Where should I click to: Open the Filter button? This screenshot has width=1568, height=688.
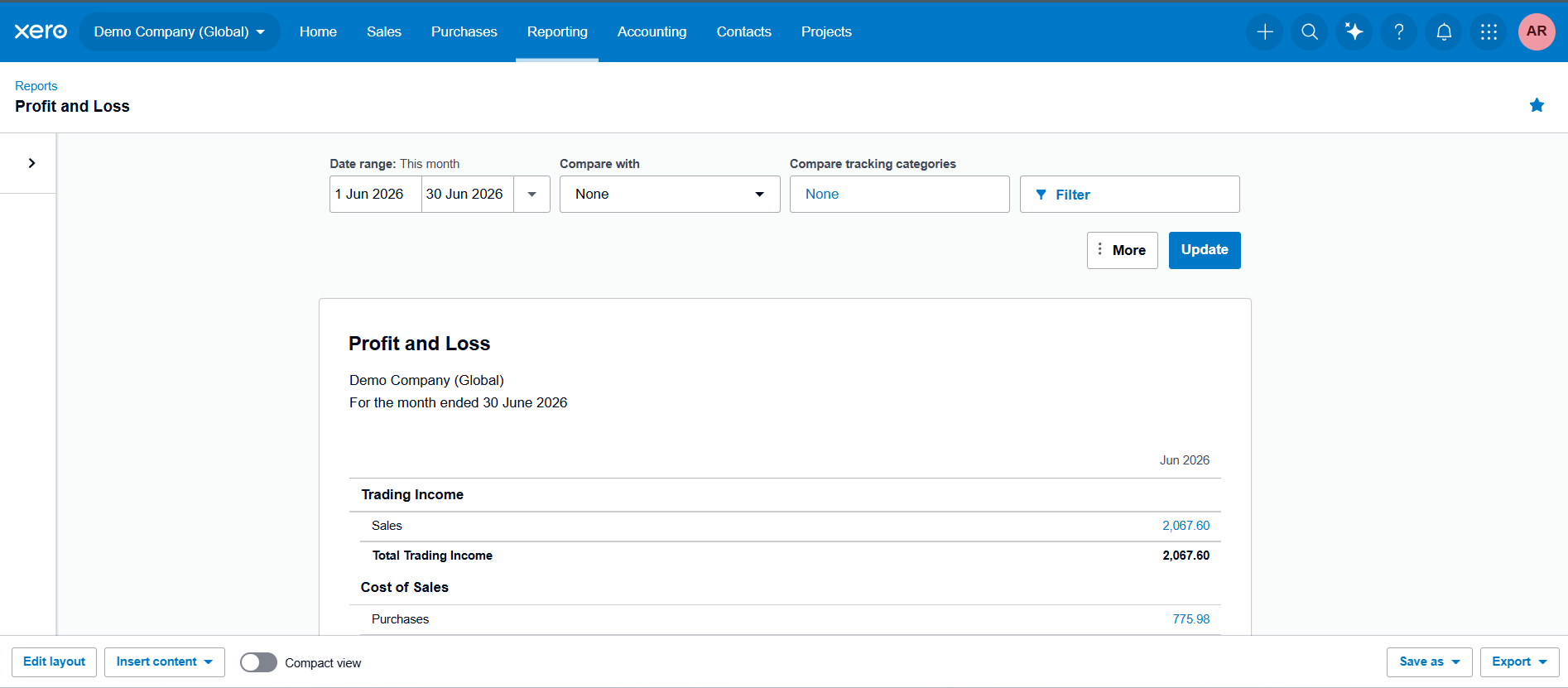pyautogui.click(x=1129, y=194)
